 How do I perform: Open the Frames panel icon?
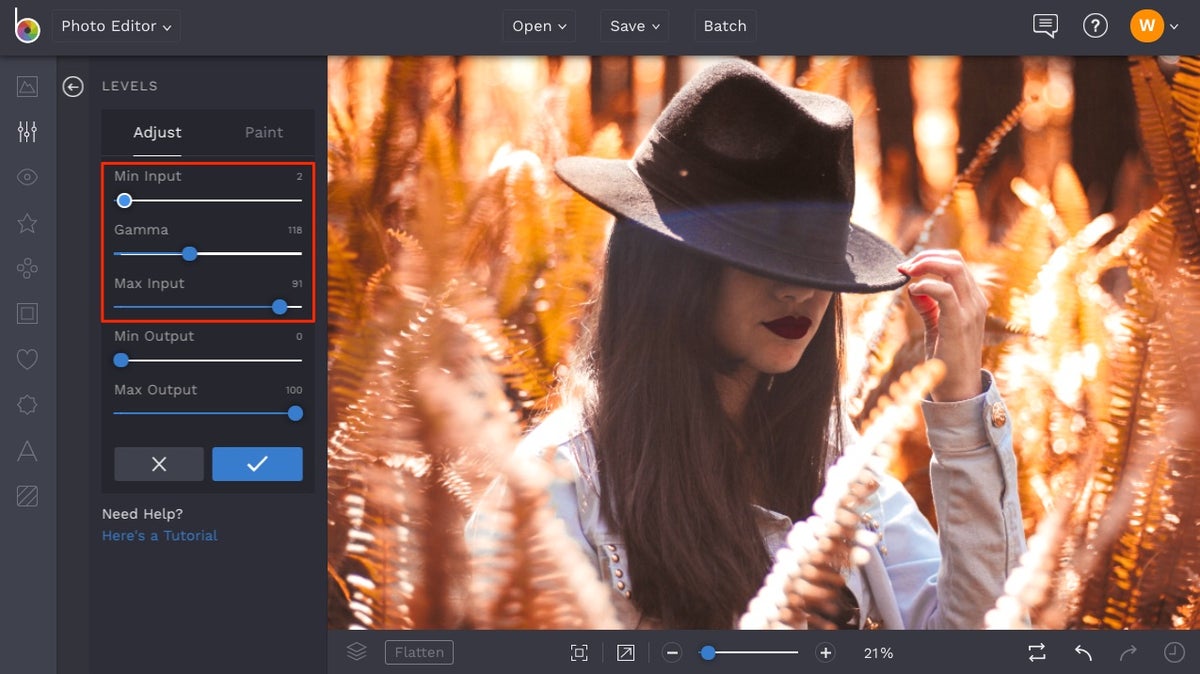point(27,313)
